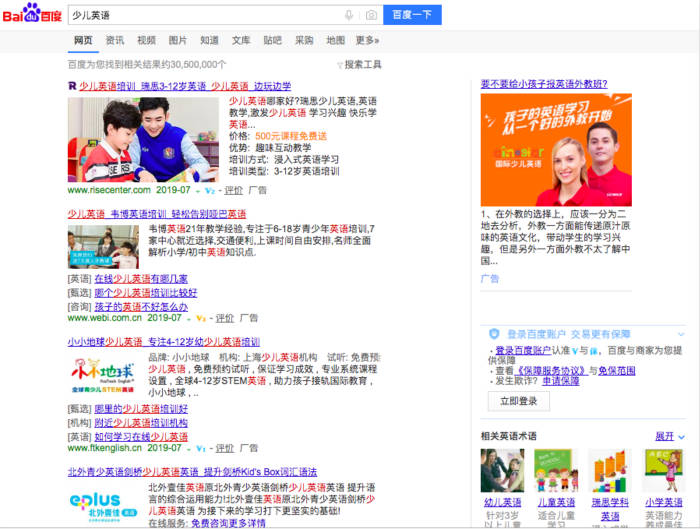700x529 pixels.
Task: Collapse the Baidu account login panel chevron
Action: pyautogui.click(x=679, y=334)
